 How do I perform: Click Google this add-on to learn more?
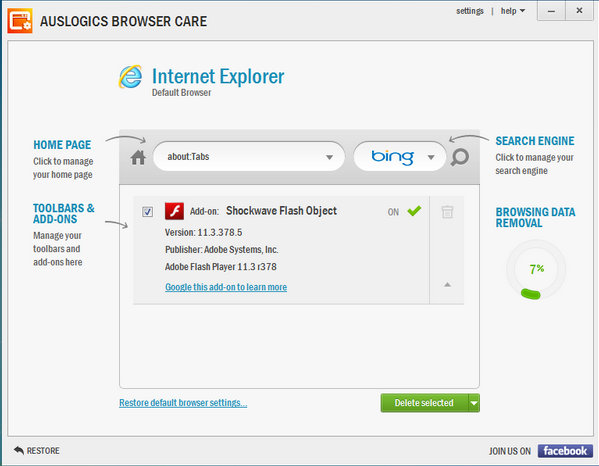(x=226, y=287)
